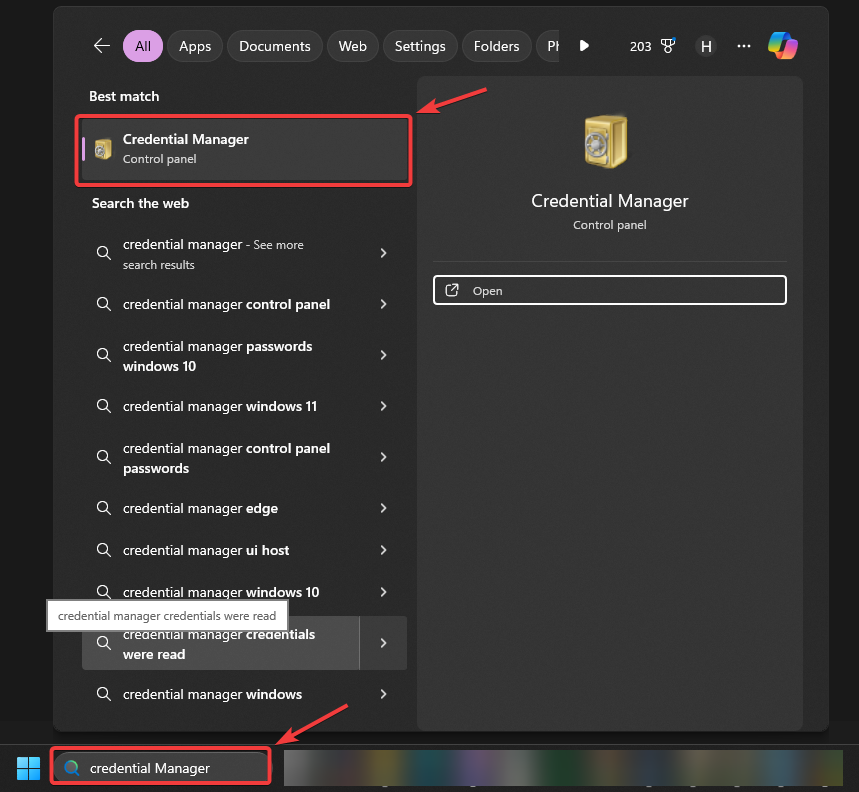Screen dimensions: 859x792
Task: Click the search magnifier in the taskbar box
Action: 71,766
